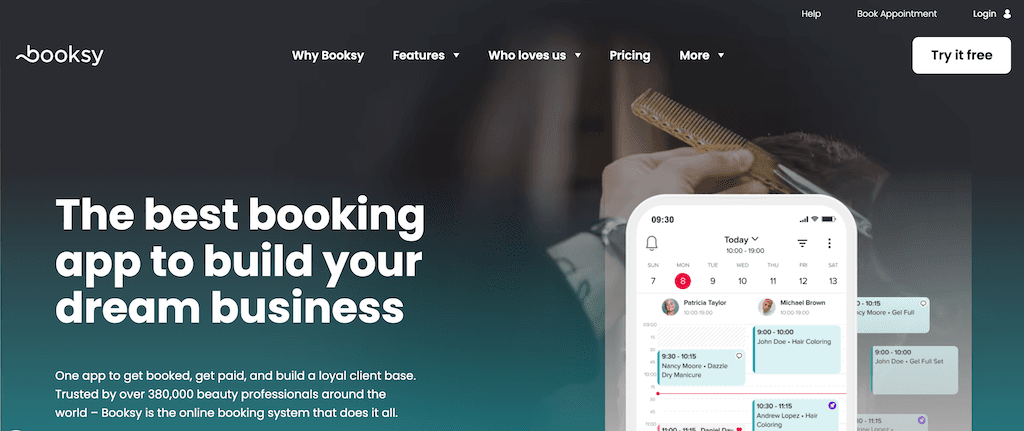The width and height of the screenshot is (1024, 431).
Task: Select Wednesday 10 in the week row
Action: click(x=743, y=281)
